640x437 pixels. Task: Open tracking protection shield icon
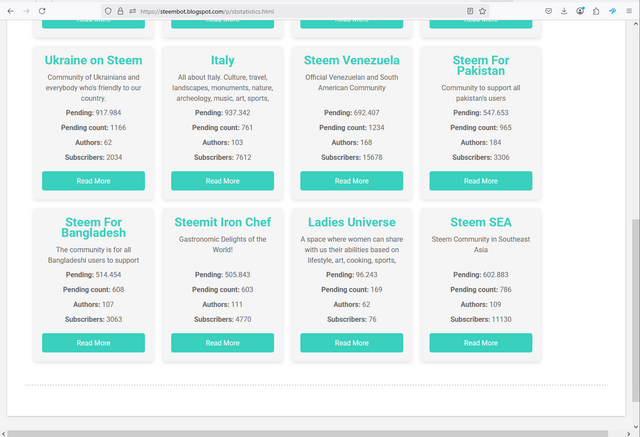click(108, 11)
